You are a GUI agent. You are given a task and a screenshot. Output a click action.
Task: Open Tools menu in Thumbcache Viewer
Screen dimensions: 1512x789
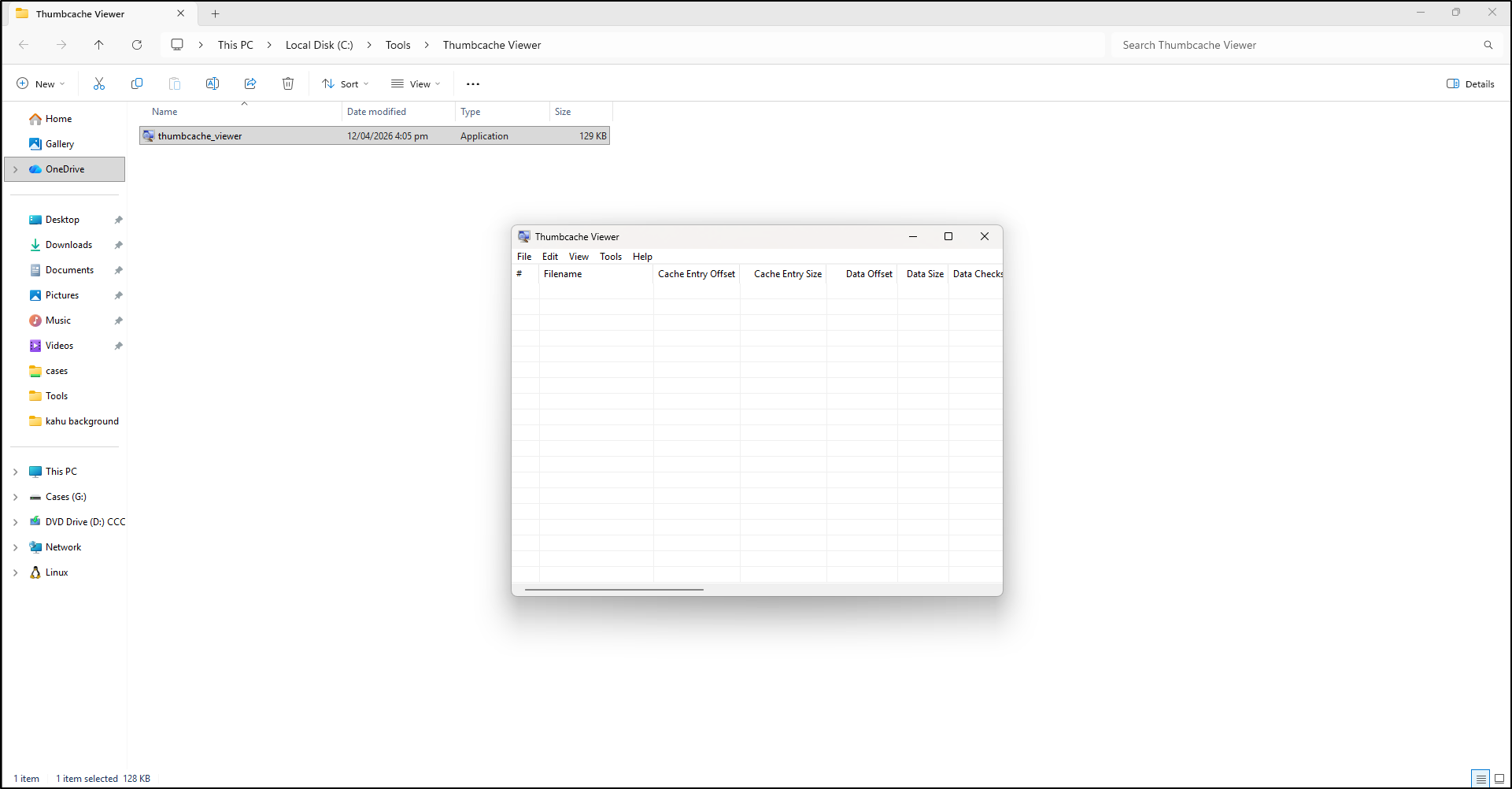(x=611, y=257)
